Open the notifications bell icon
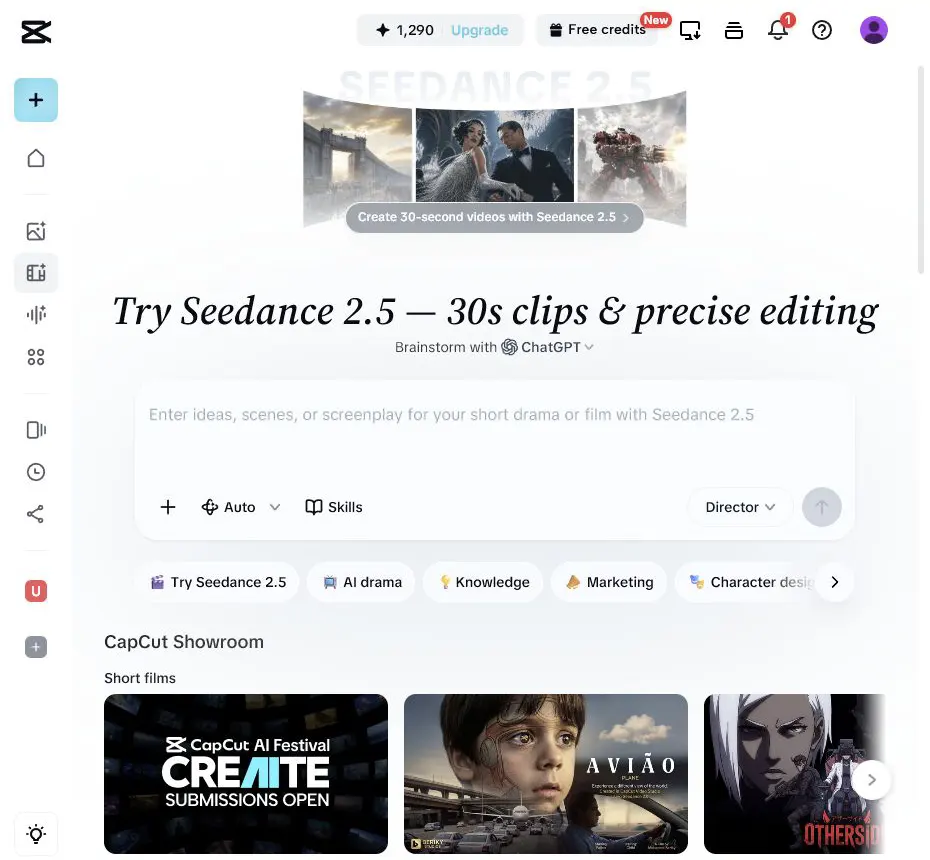This screenshot has height=860, width=930. click(x=778, y=30)
